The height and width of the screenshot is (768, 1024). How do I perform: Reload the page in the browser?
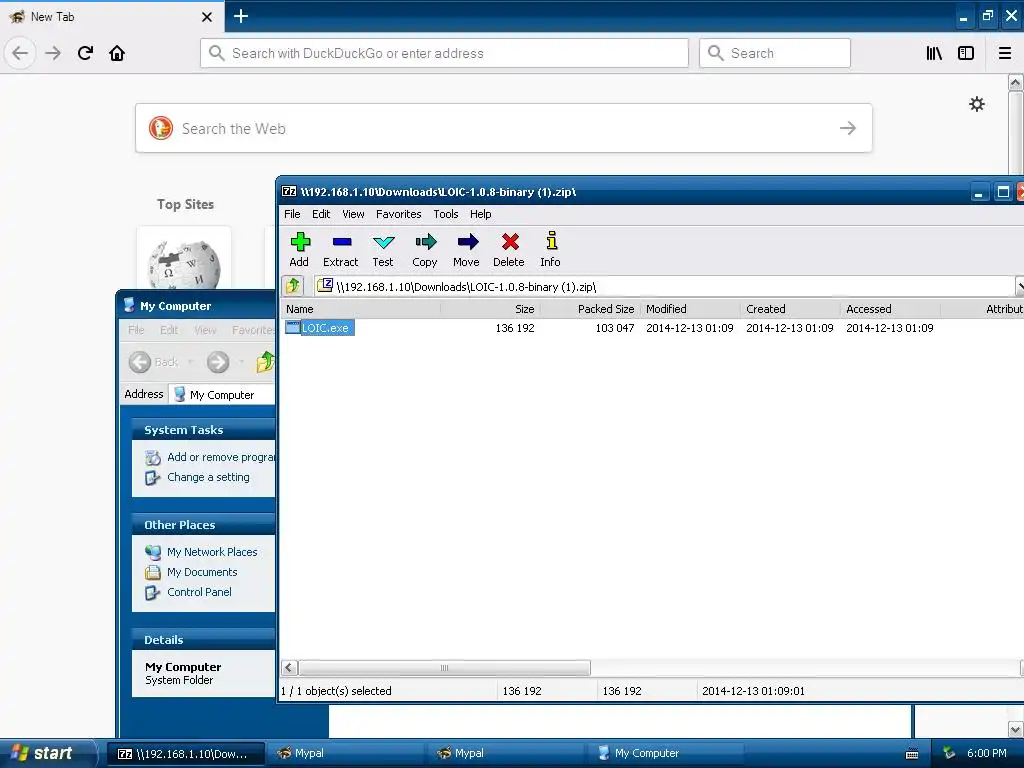click(x=85, y=53)
